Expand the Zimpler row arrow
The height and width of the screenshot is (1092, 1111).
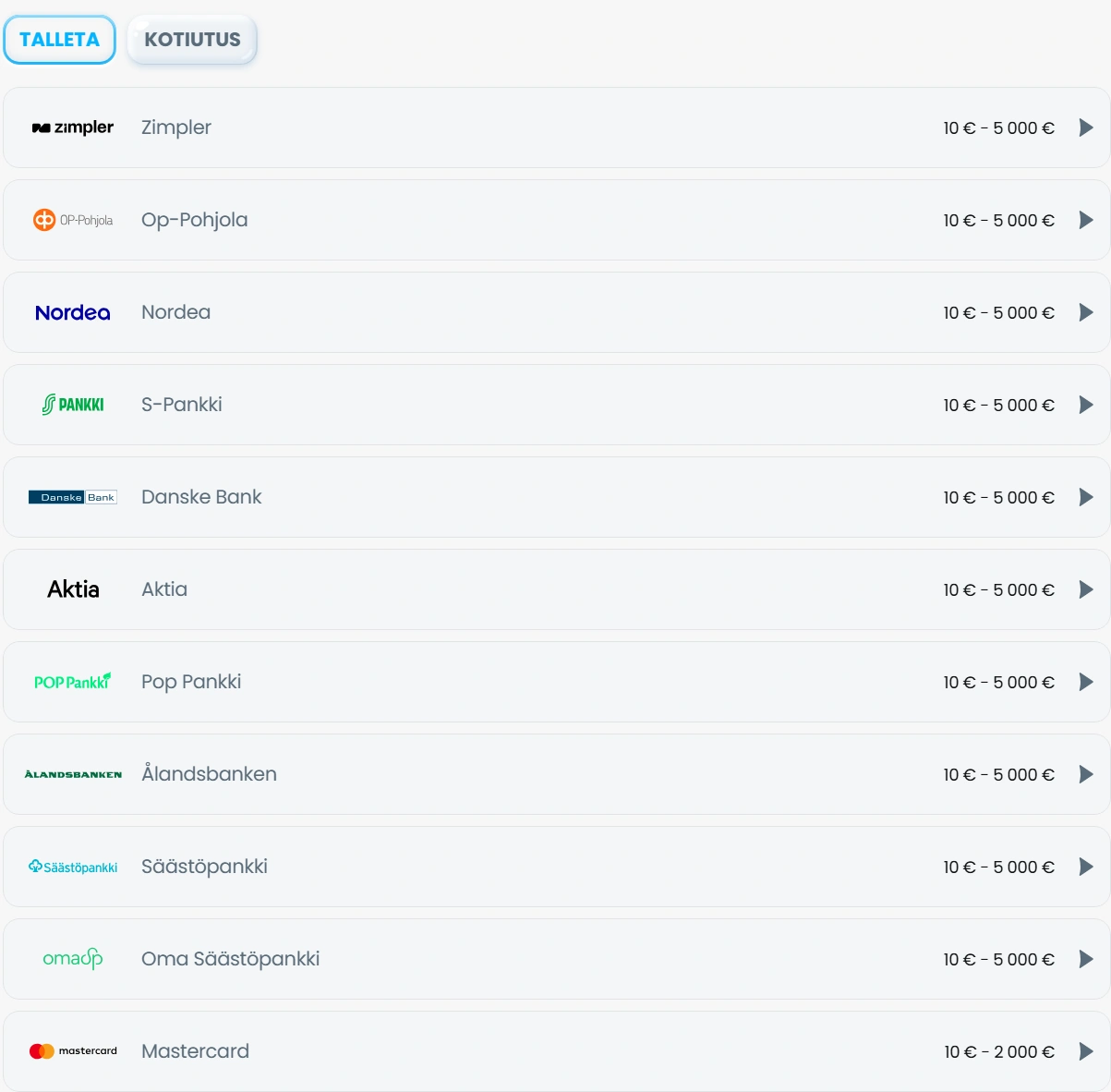(1086, 127)
